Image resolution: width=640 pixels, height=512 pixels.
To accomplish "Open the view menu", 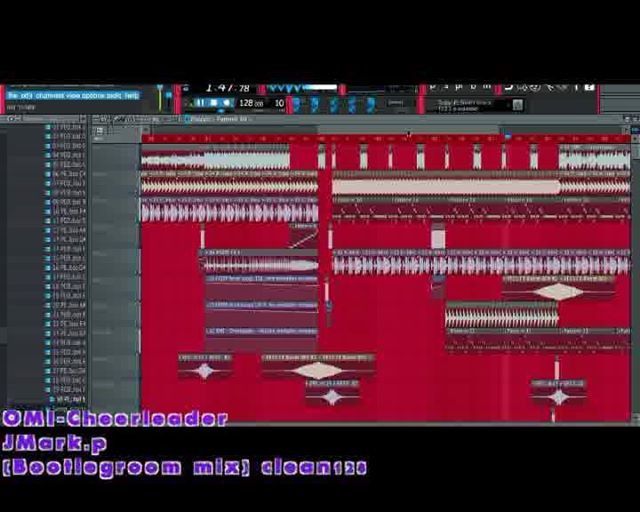I will pyautogui.click(x=73, y=96).
